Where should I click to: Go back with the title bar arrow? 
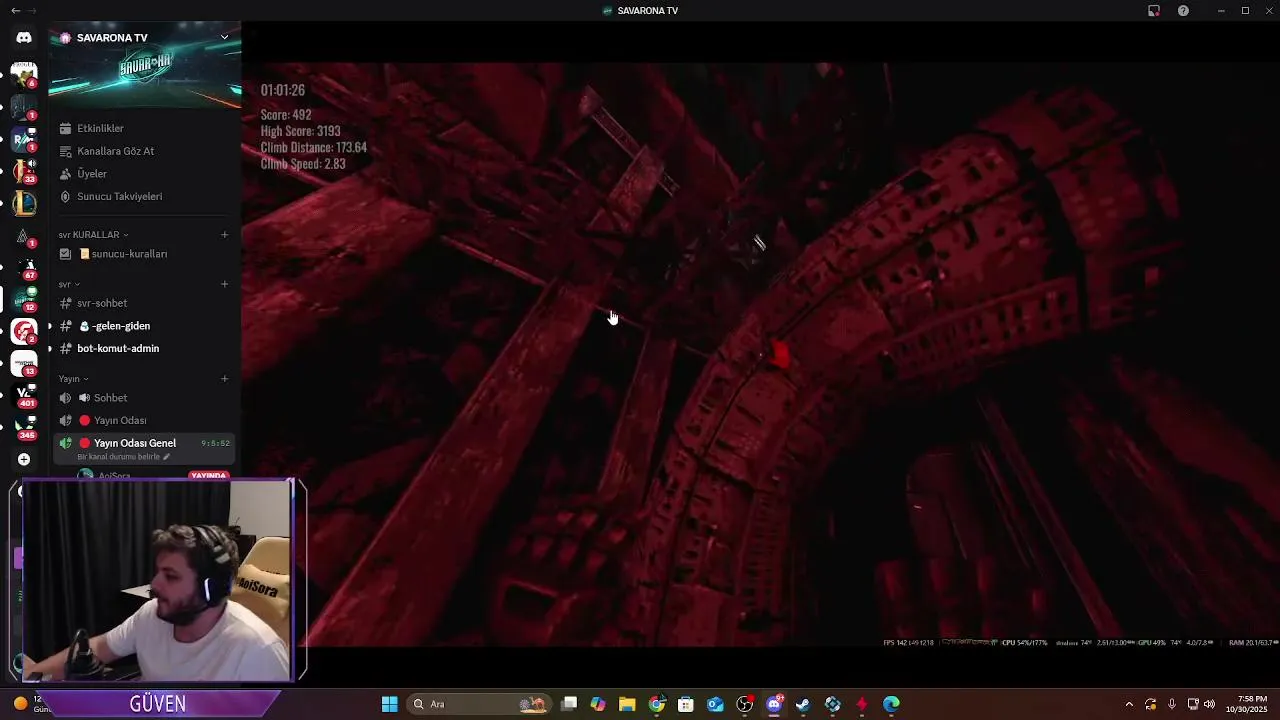[15, 10]
